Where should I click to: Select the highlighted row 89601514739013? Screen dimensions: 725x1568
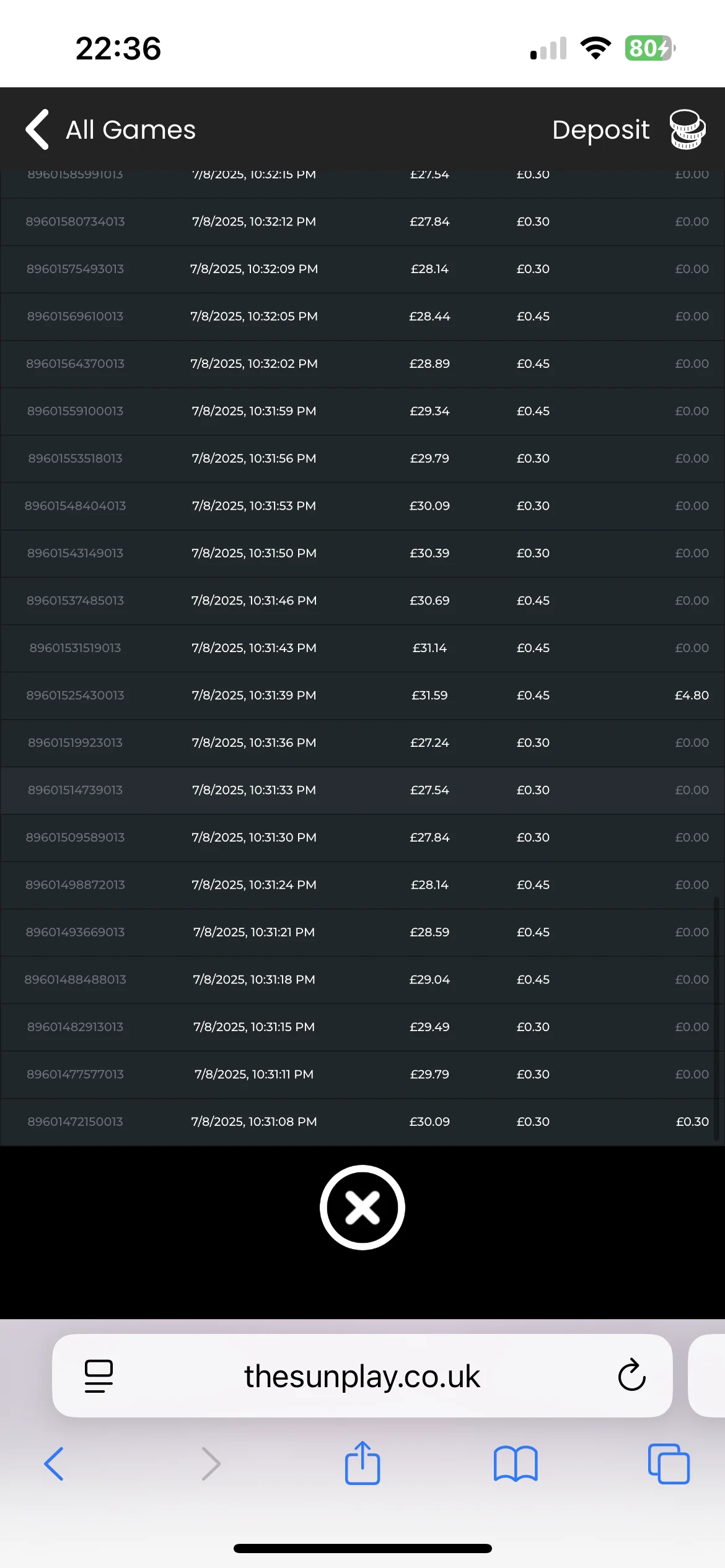tap(362, 790)
